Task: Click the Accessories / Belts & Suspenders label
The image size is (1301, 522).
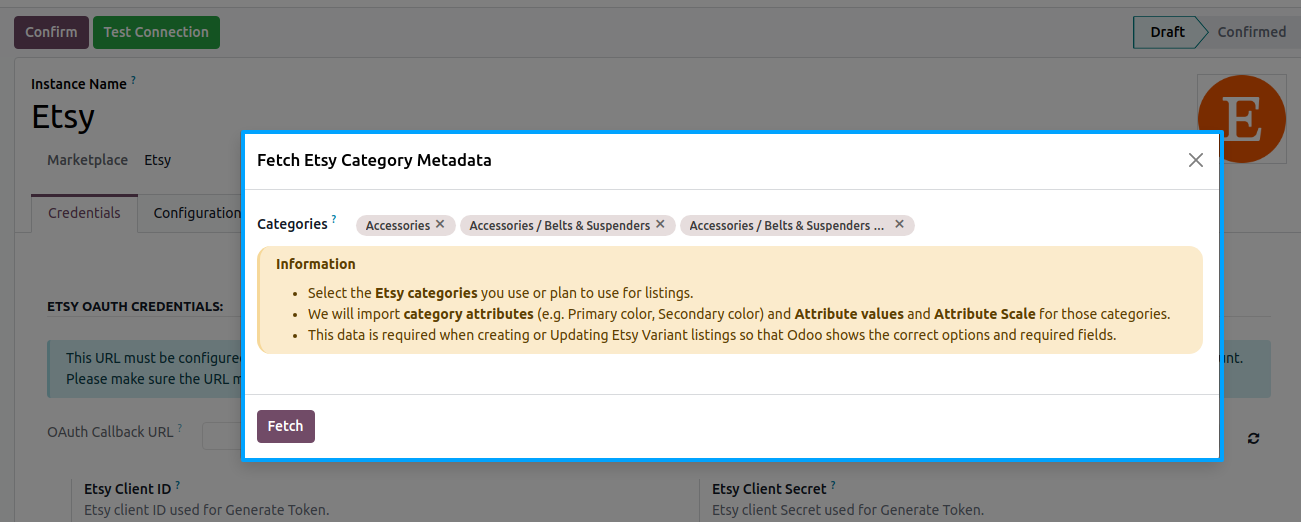Action: coord(560,225)
